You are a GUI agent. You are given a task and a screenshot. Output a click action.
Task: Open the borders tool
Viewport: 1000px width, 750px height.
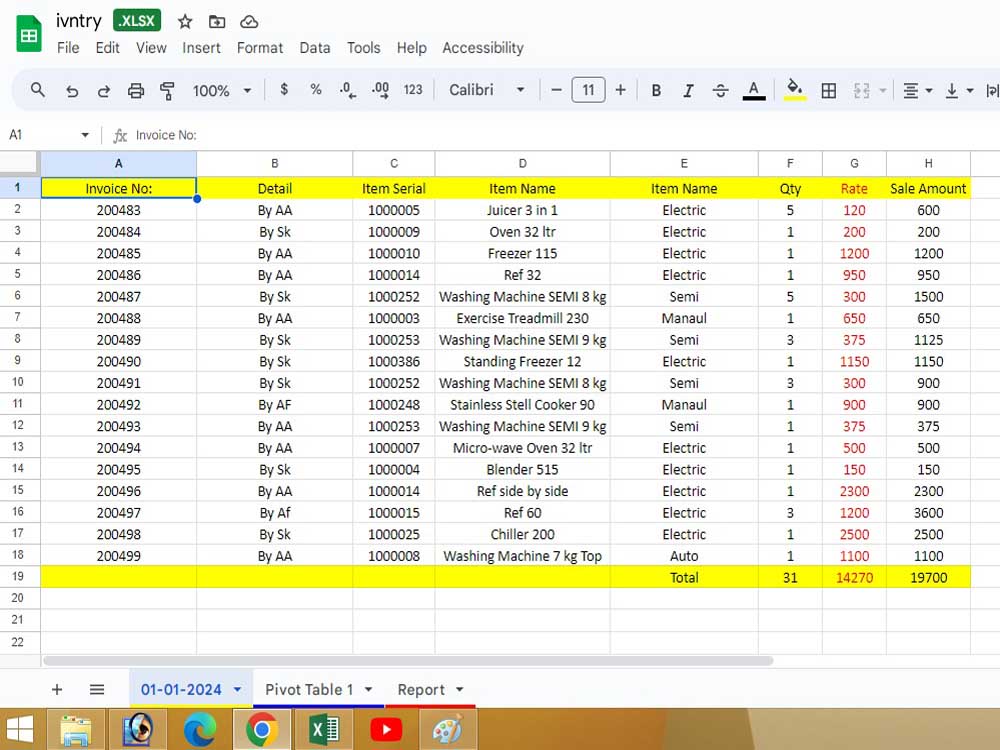coord(828,91)
